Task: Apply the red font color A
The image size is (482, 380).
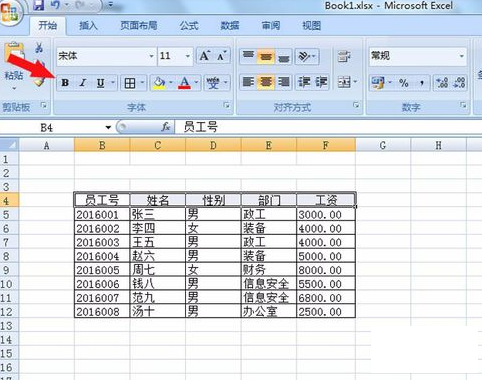Action: pyautogui.click(x=185, y=83)
